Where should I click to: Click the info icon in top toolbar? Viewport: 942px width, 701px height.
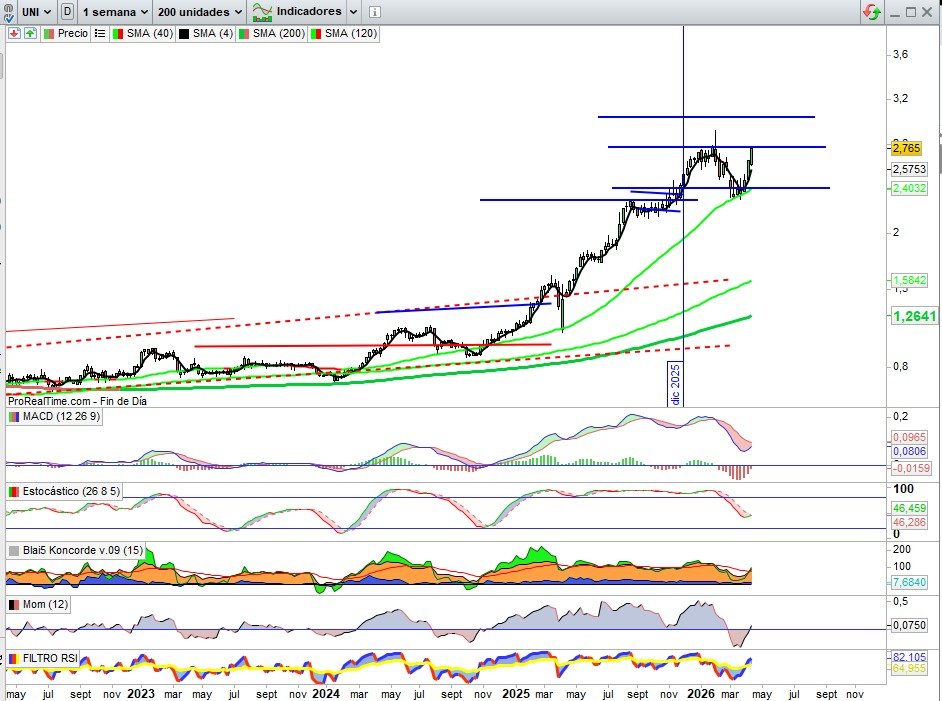click(x=374, y=11)
